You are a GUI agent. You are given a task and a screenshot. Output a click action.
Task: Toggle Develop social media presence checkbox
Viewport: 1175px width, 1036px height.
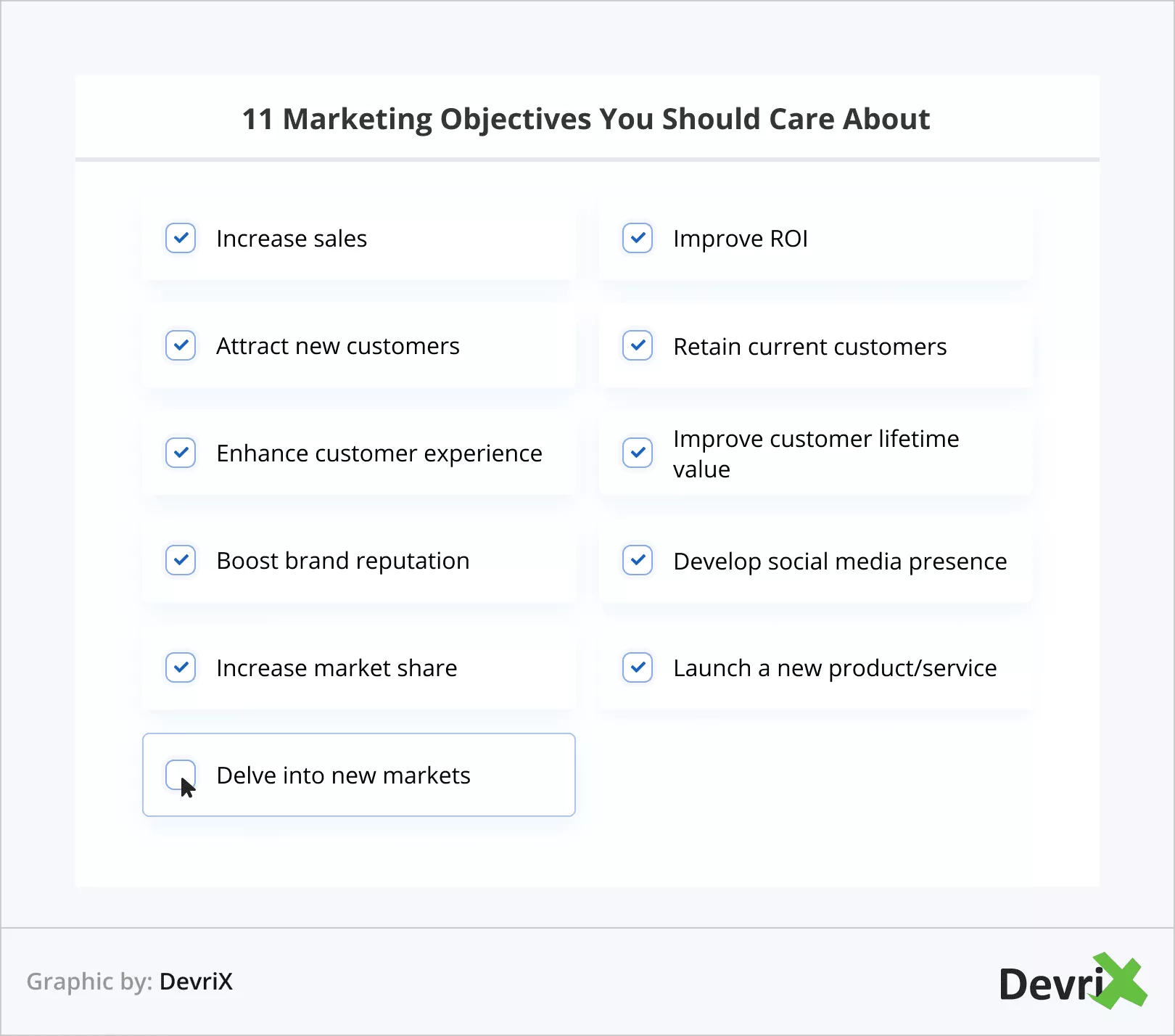(x=638, y=560)
